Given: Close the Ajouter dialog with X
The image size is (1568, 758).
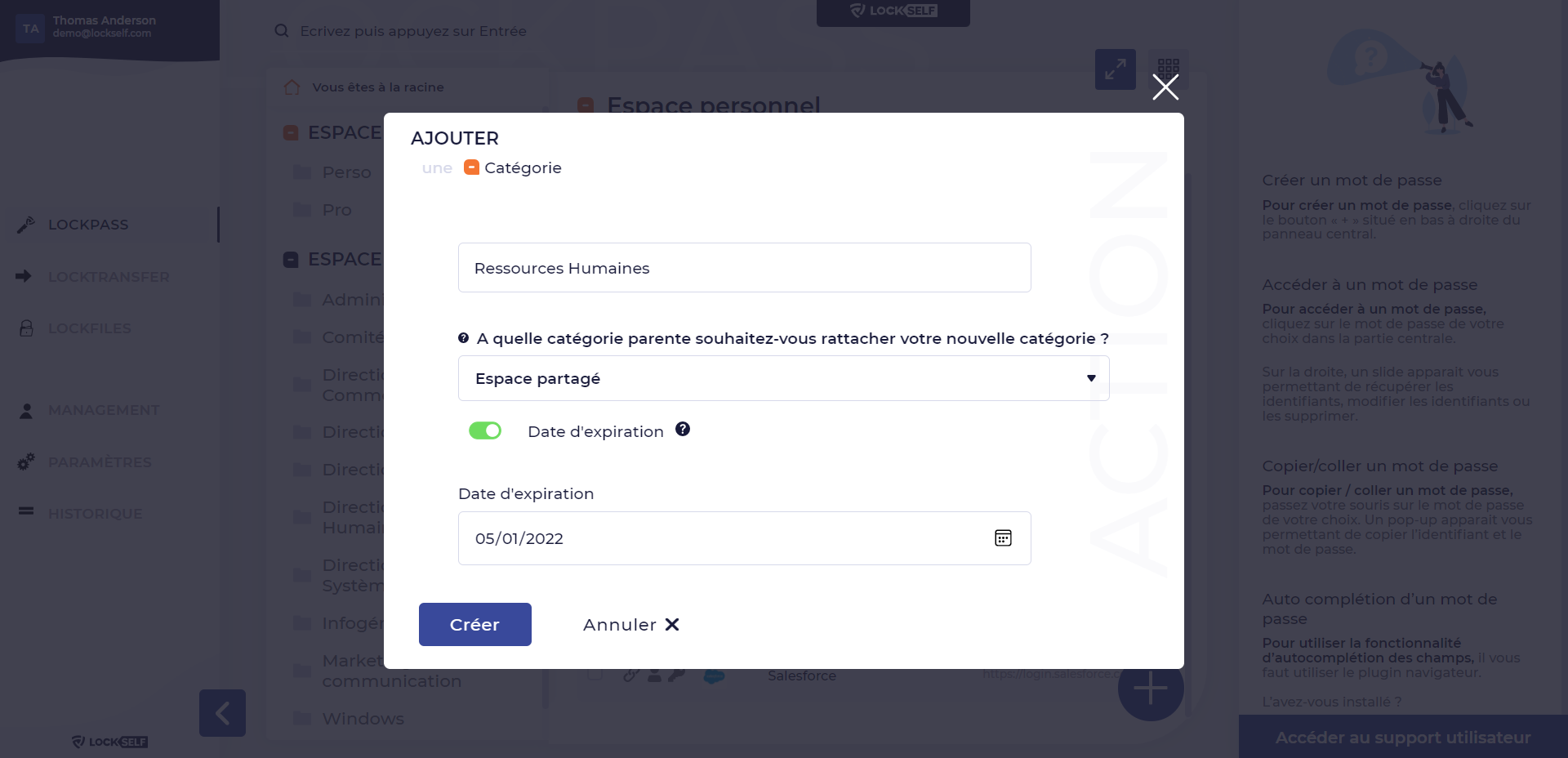Looking at the screenshot, I should click(x=1165, y=87).
